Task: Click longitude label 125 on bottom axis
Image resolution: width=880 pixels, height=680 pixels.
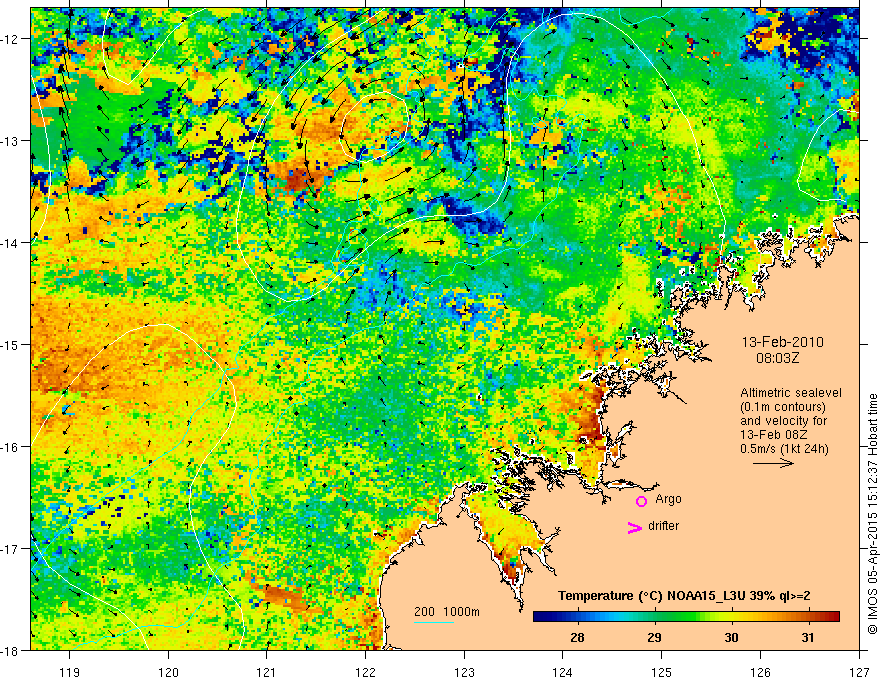Action: pyautogui.click(x=662, y=672)
